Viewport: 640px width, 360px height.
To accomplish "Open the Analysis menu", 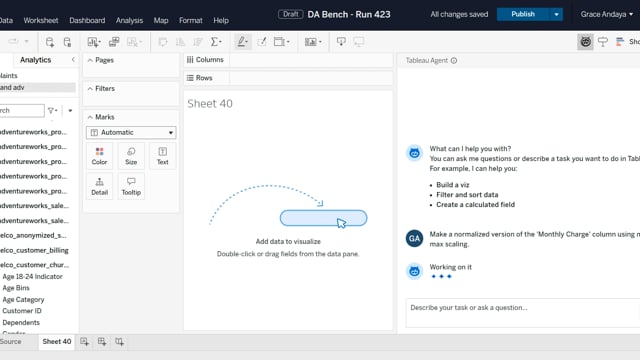I will (129, 20).
